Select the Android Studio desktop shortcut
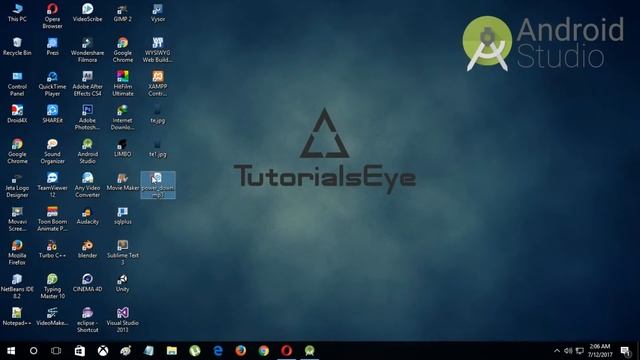 (x=87, y=151)
